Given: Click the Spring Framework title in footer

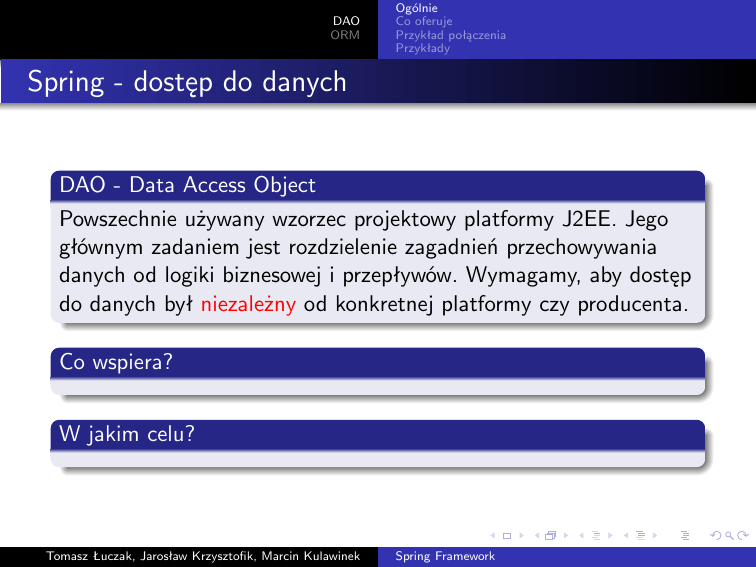Looking at the screenshot, I should tap(445, 556).
